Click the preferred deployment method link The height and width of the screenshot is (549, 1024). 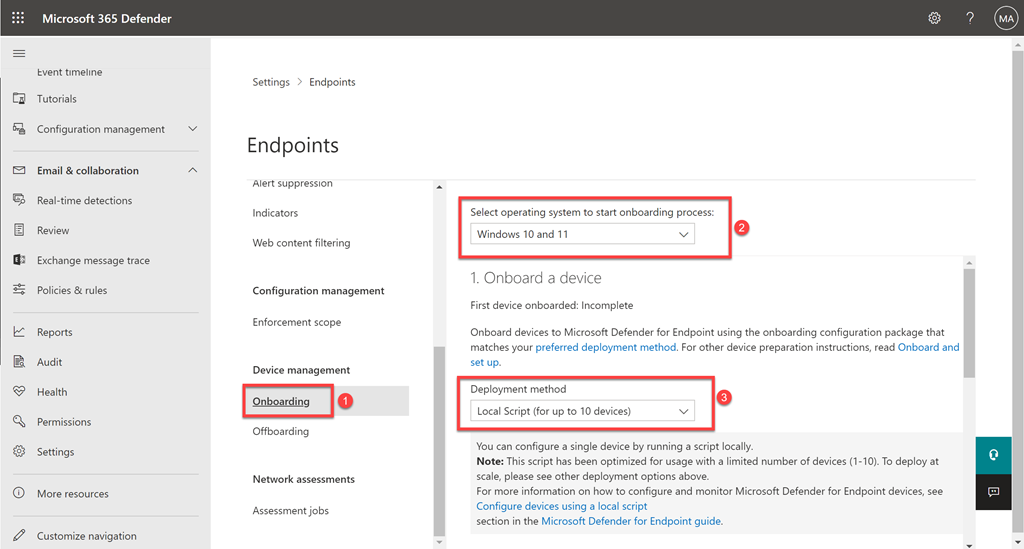tap(606, 348)
